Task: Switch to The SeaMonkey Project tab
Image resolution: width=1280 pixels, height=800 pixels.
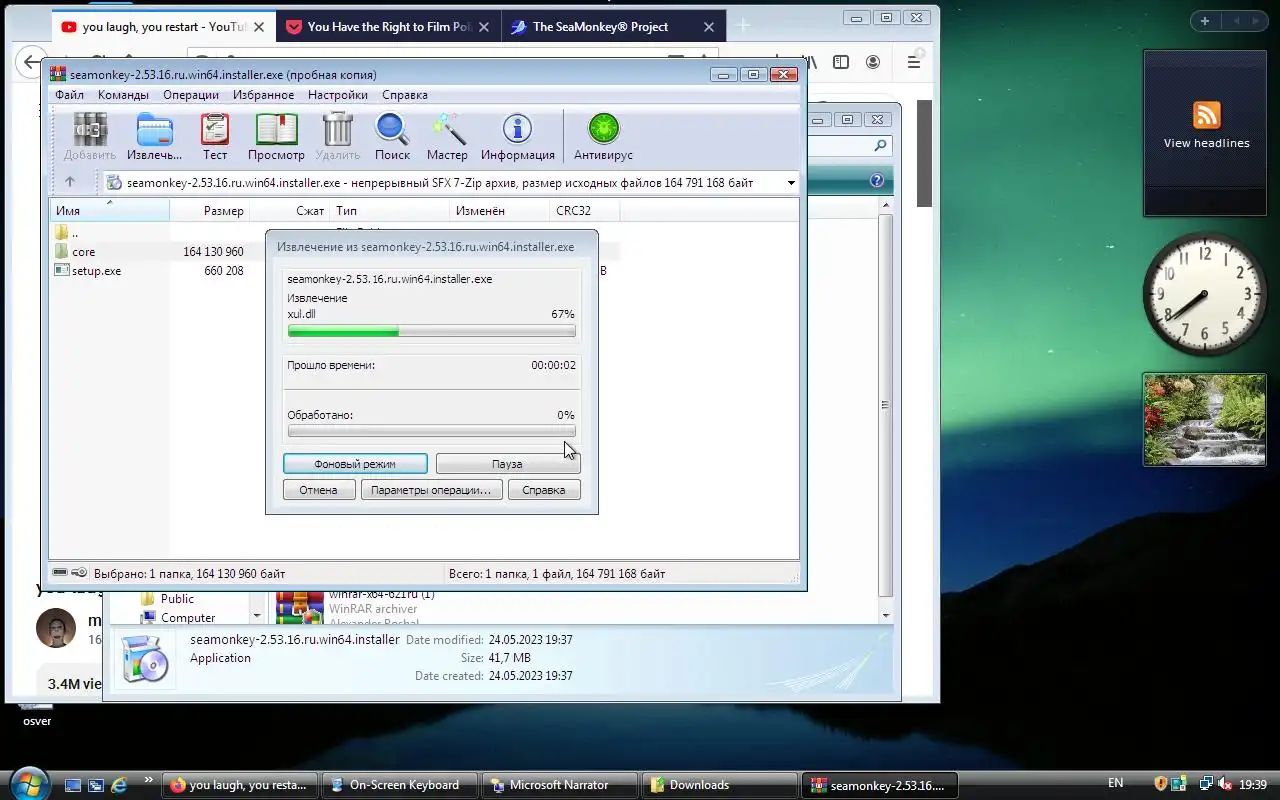Action: pos(613,27)
